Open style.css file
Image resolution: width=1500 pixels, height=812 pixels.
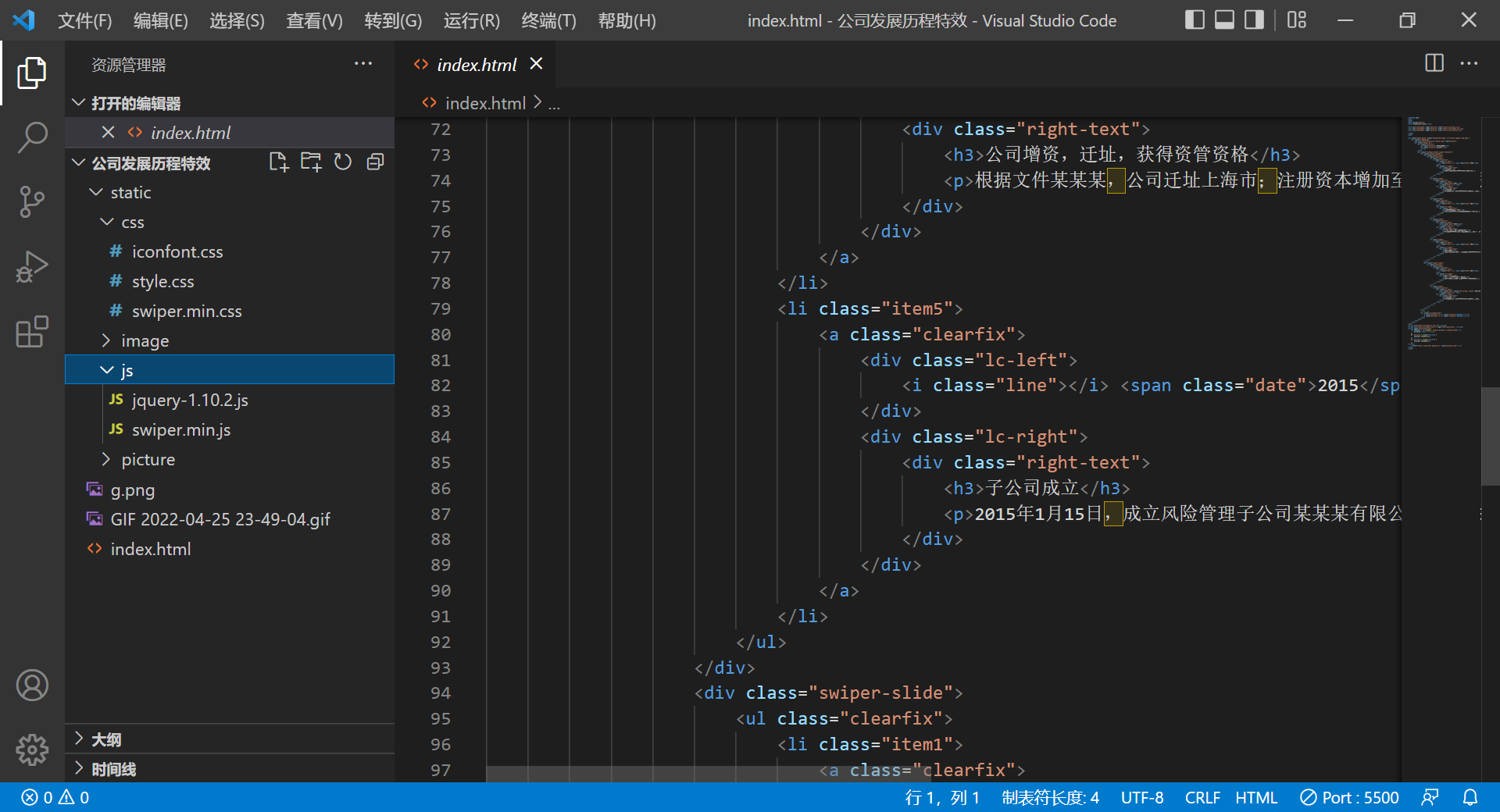pos(230,281)
